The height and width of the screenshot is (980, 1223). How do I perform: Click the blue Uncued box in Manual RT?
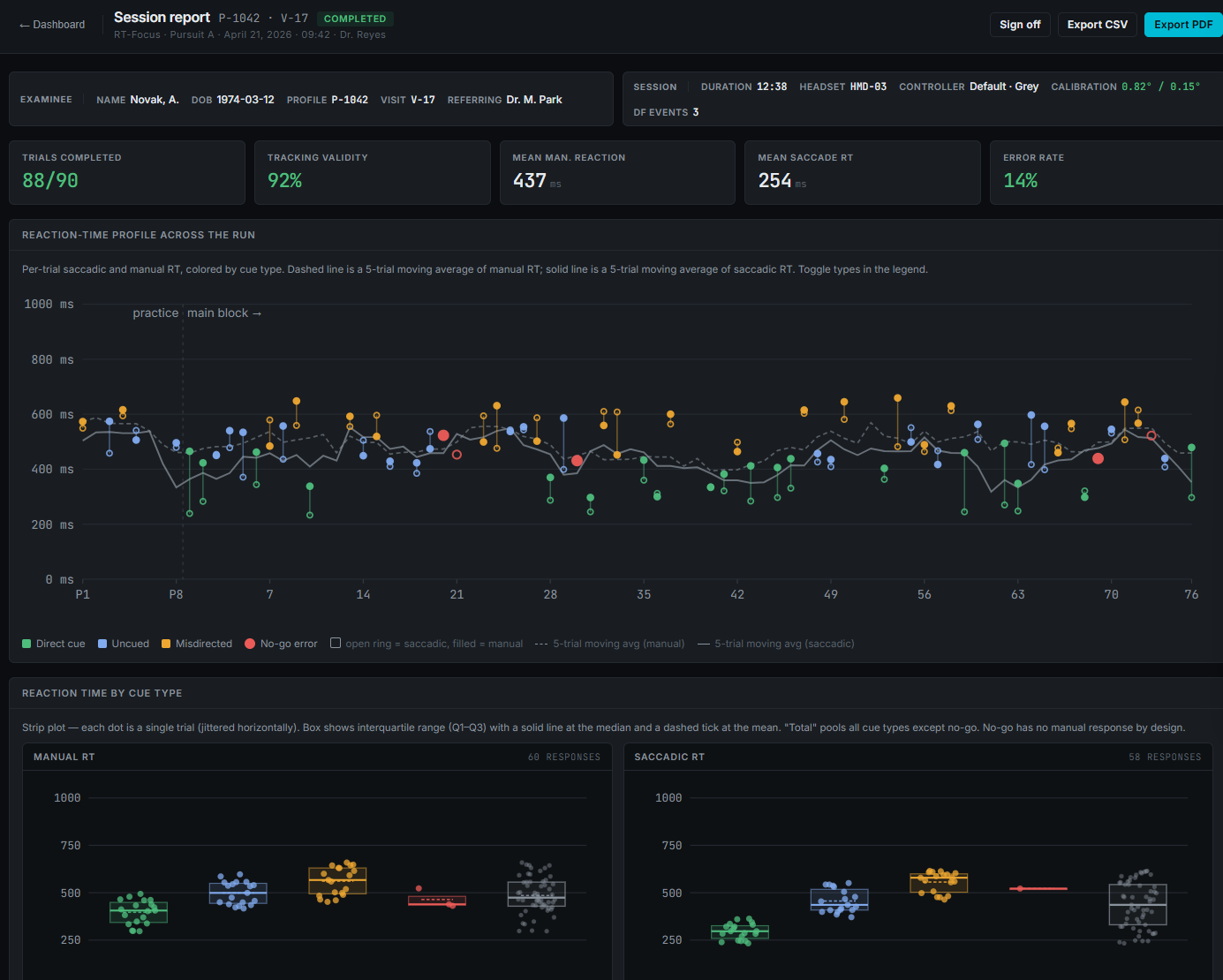point(238,893)
